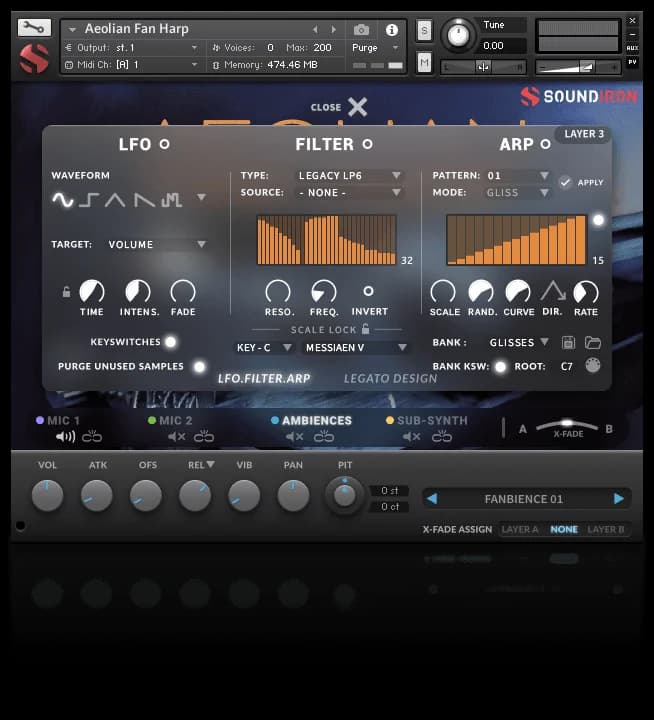Image resolution: width=654 pixels, height=720 pixels.
Task: Close the LFO filter arp panel
Action: point(357,107)
